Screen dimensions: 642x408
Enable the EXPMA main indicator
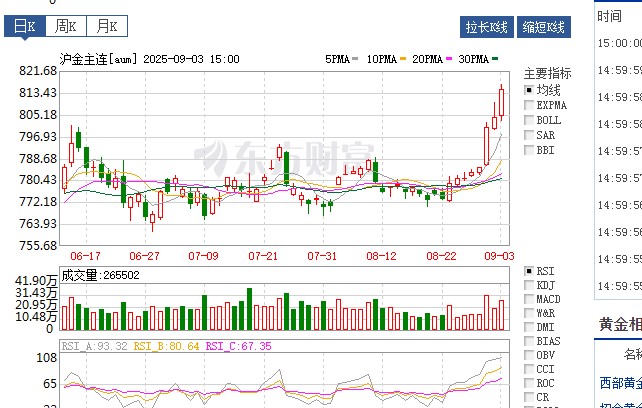[x=529, y=105]
